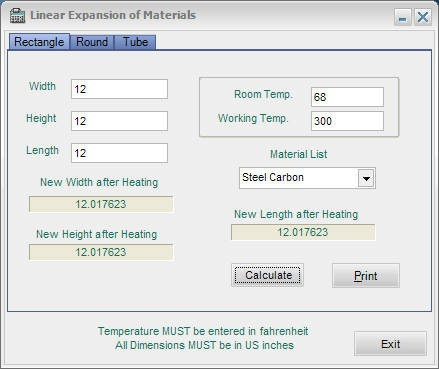Click the calculator app icon in title bar
The height and width of the screenshot is (369, 439).
click(x=17, y=16)
